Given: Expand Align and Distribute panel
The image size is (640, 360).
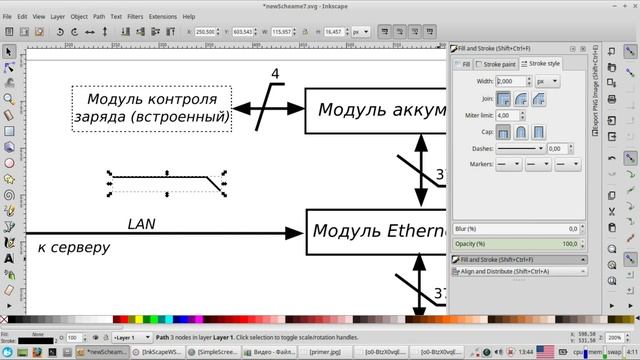Looking at the screenshot, I should tap(519, 271).
